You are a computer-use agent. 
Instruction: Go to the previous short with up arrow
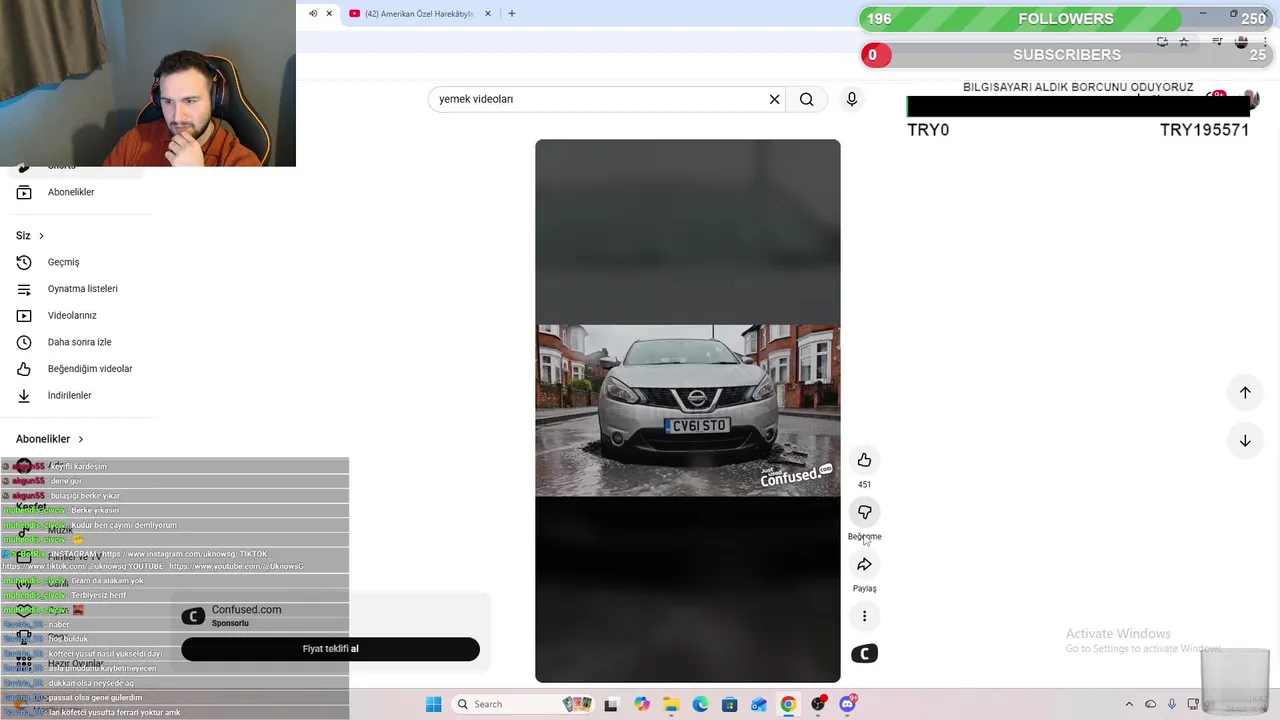1245,392
